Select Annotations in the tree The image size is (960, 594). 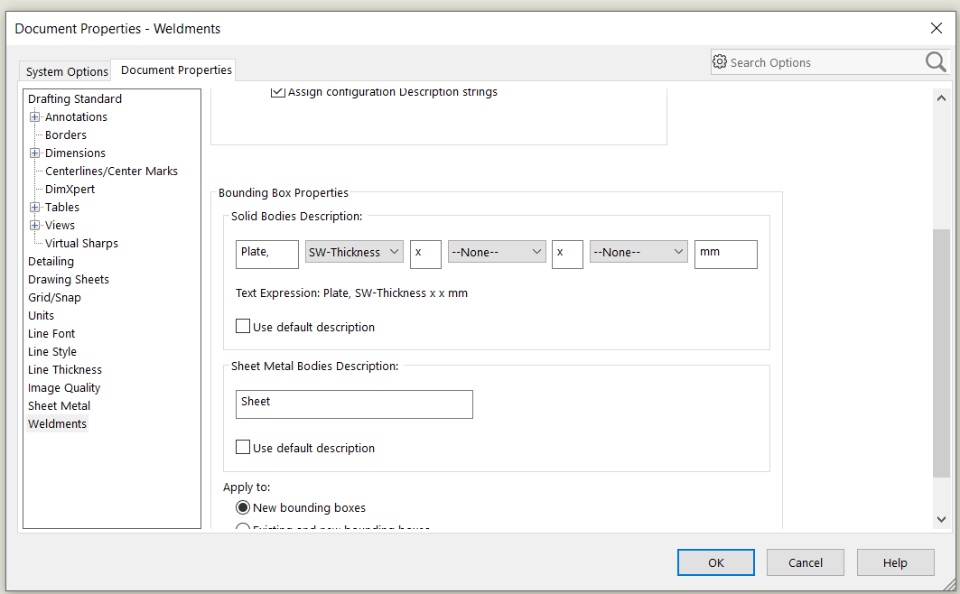coord(76,117)
